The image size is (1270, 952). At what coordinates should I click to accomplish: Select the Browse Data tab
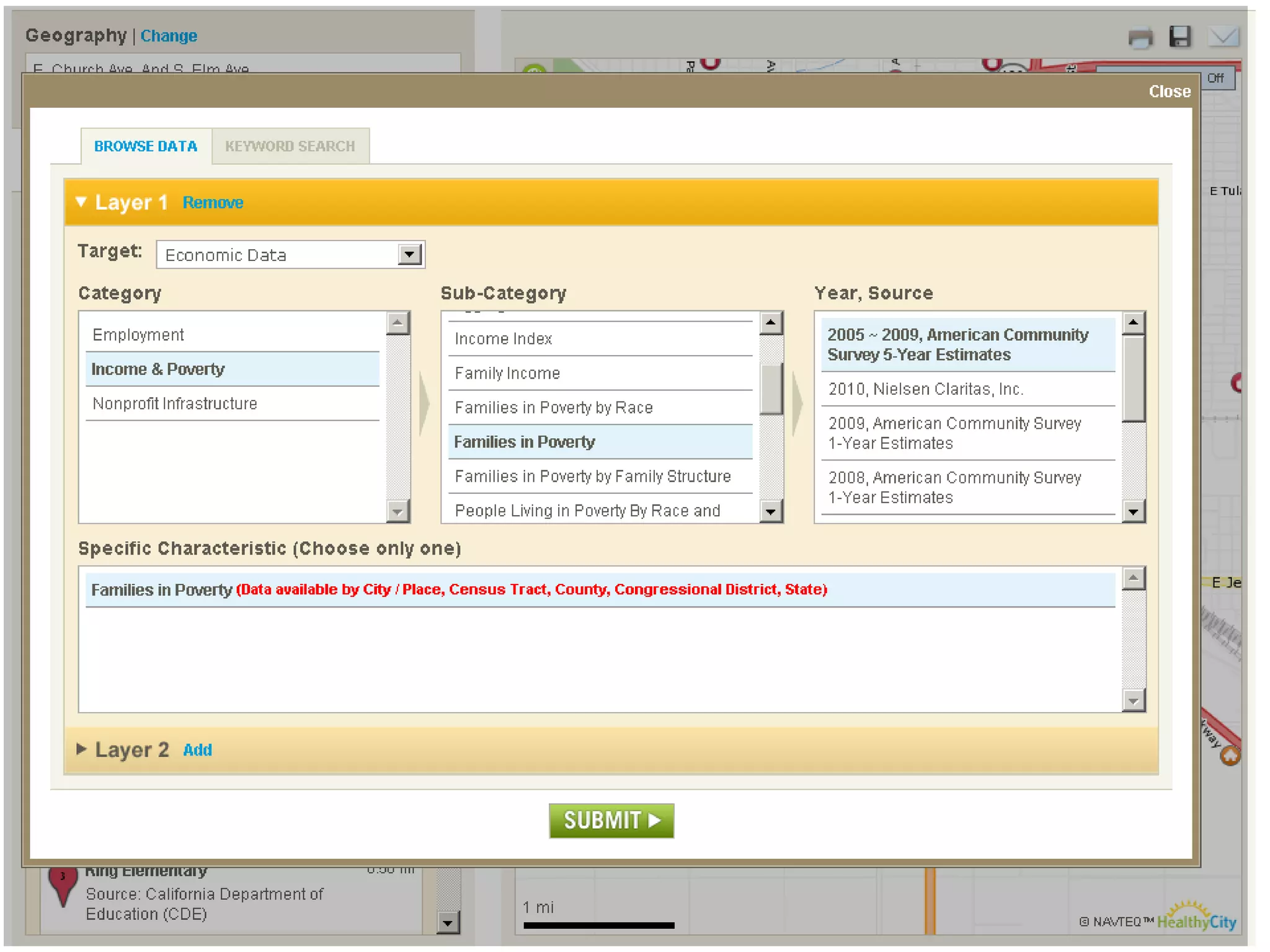146,146
